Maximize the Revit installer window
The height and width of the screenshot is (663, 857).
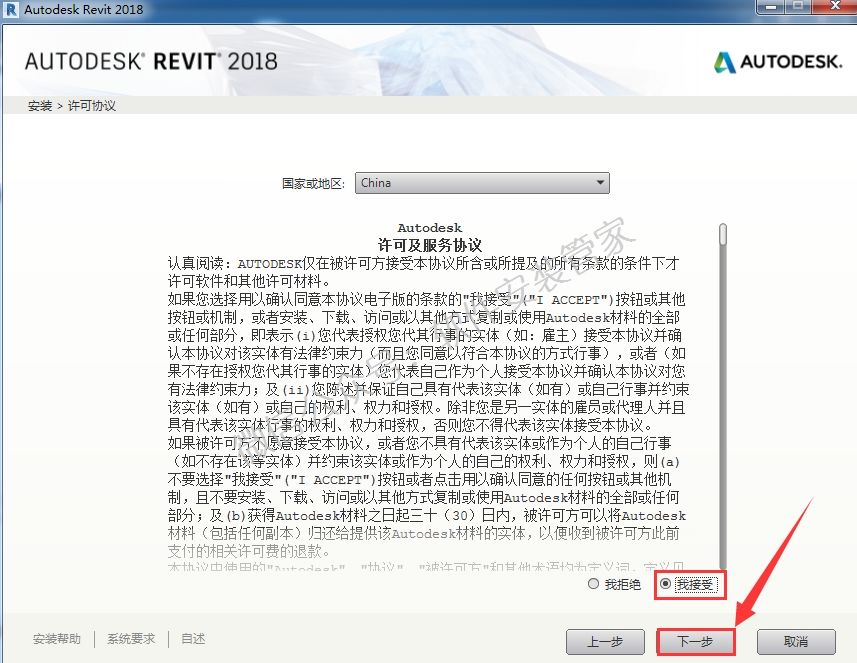(x=797, y=8)
